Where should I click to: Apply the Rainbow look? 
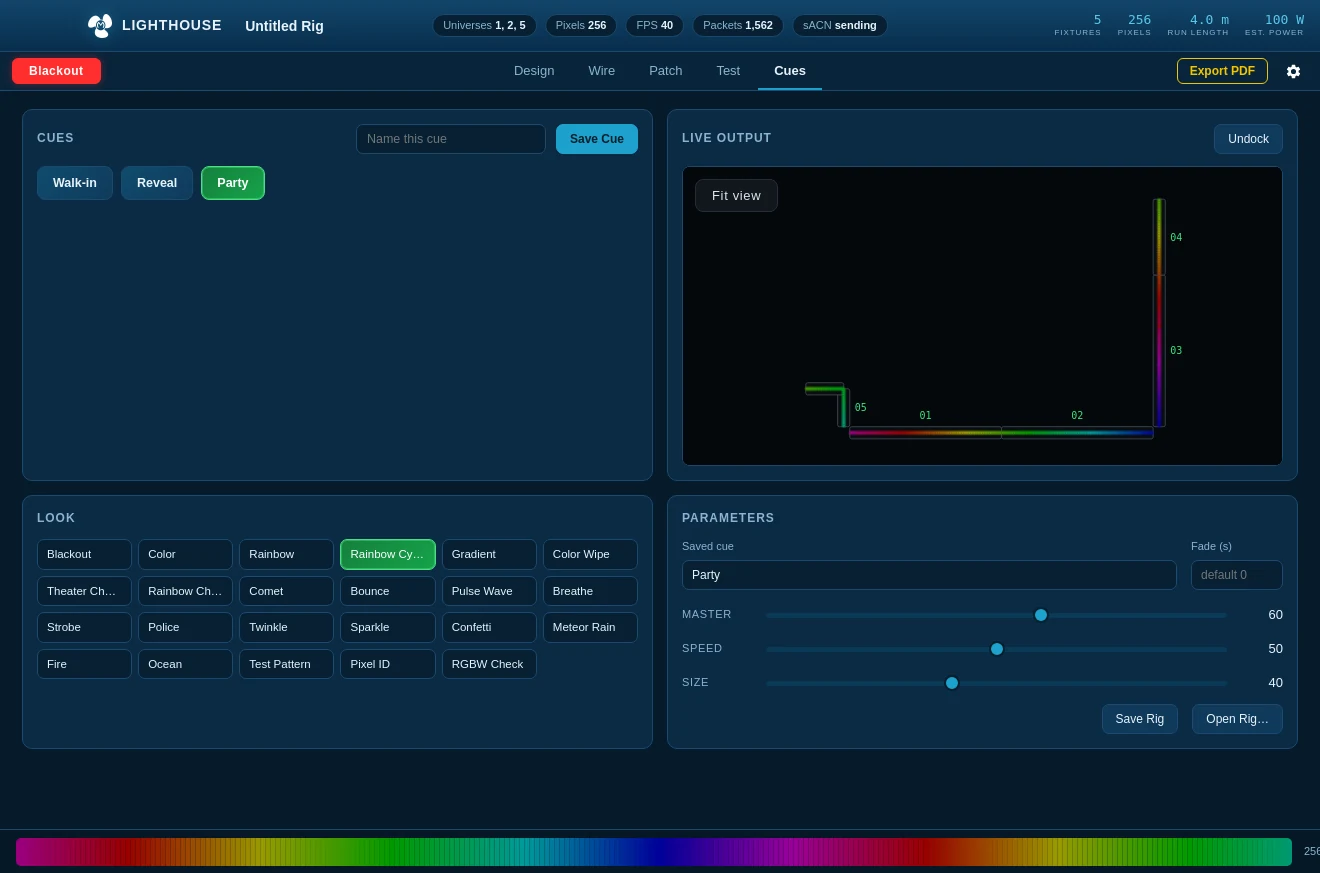286,554
